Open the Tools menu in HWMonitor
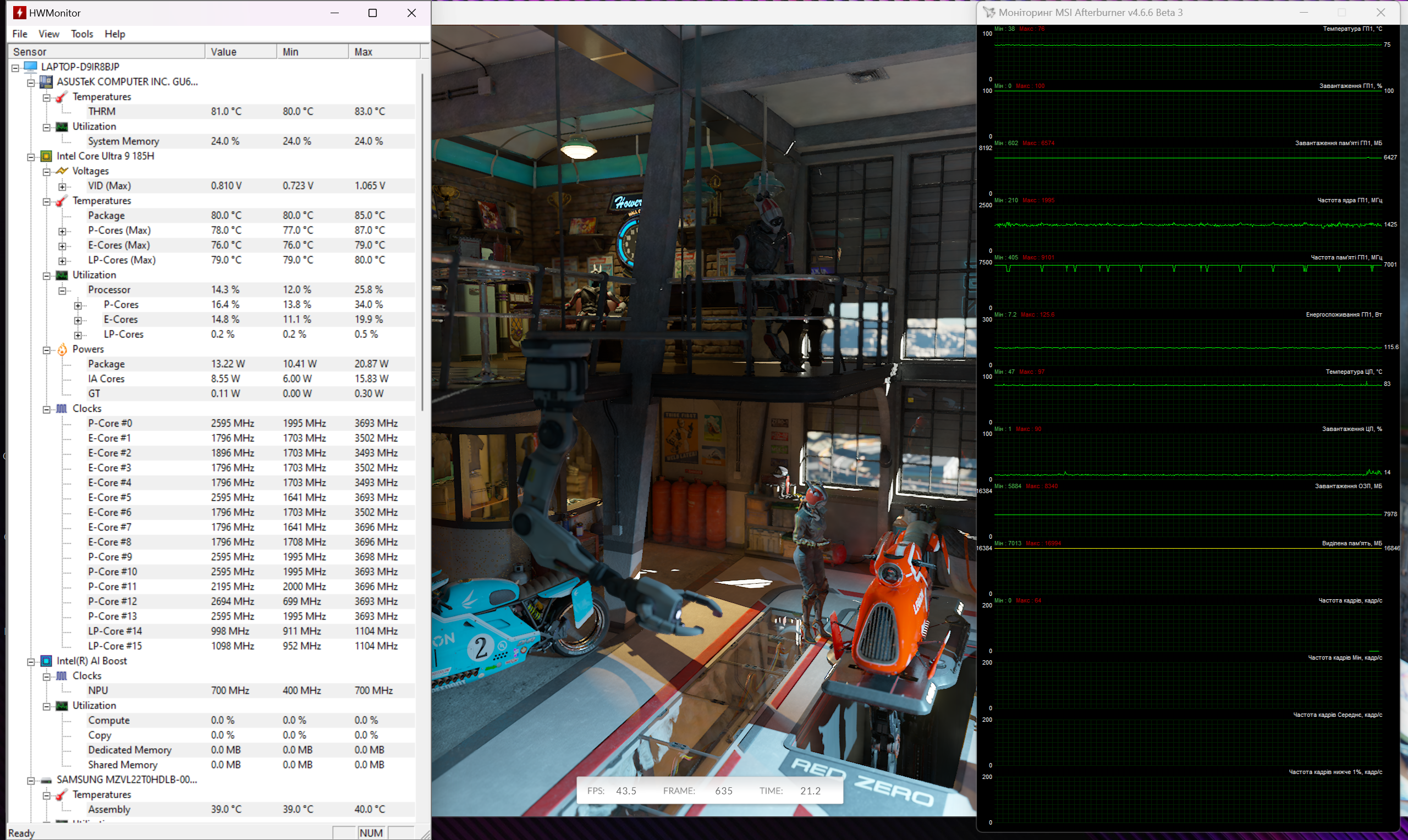 point(82,34)
